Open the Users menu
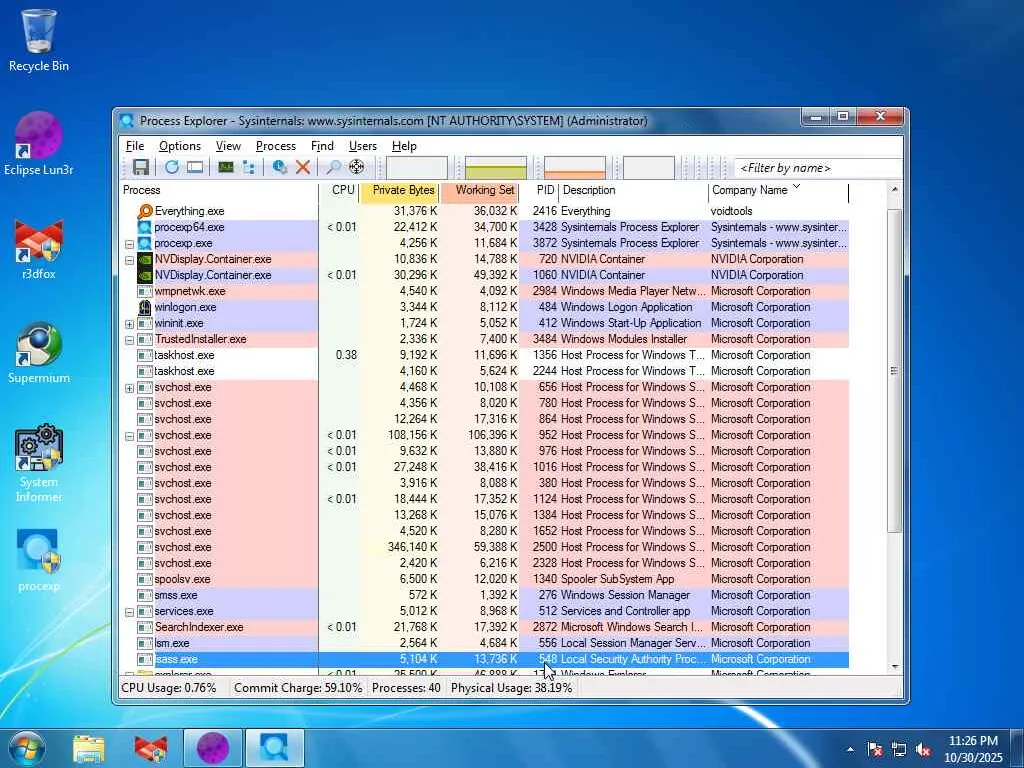 point(362,146)
